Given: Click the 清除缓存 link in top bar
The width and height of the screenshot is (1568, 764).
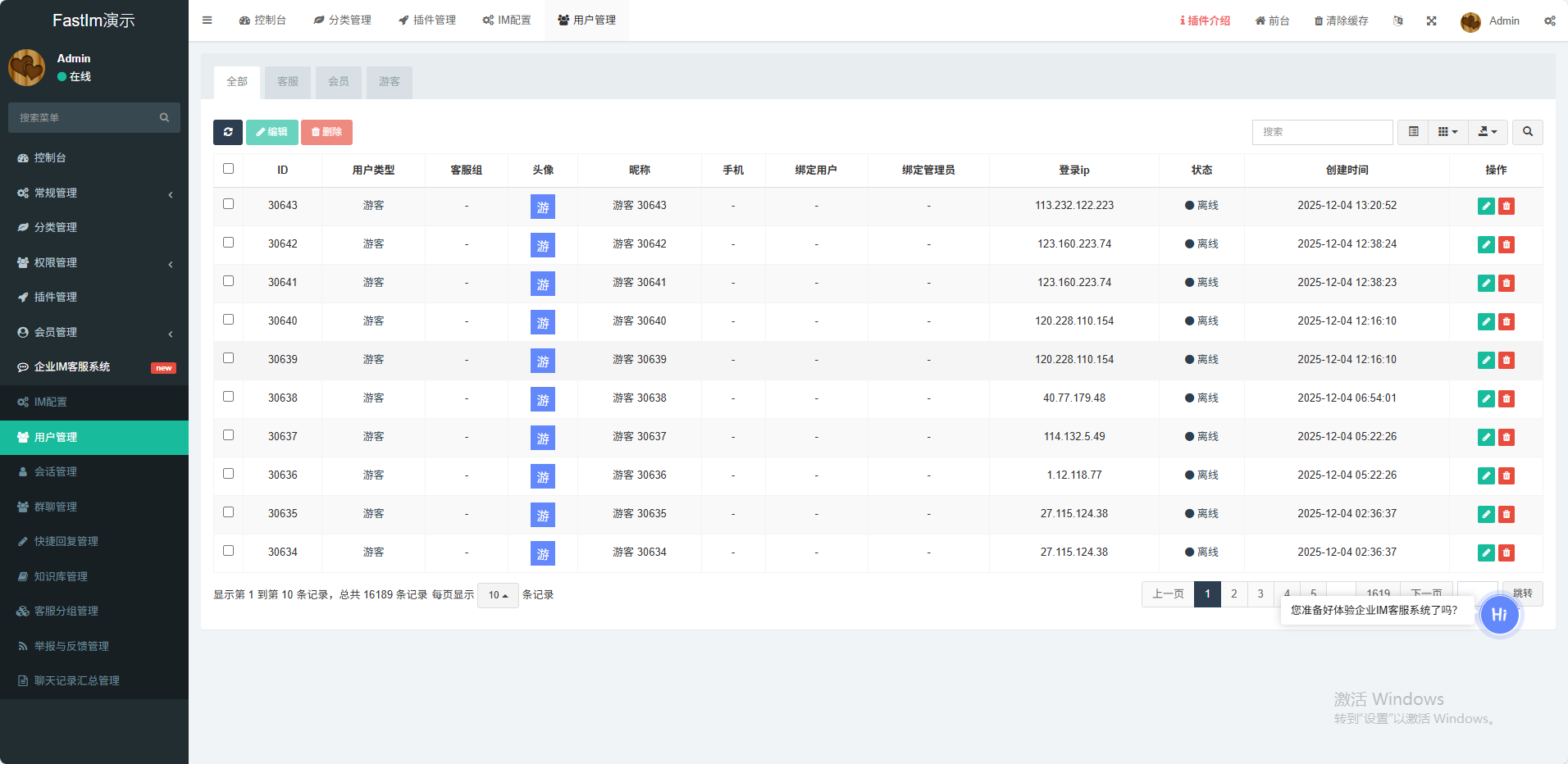Looking at the screenshot, I should (x=1341, y=21).
